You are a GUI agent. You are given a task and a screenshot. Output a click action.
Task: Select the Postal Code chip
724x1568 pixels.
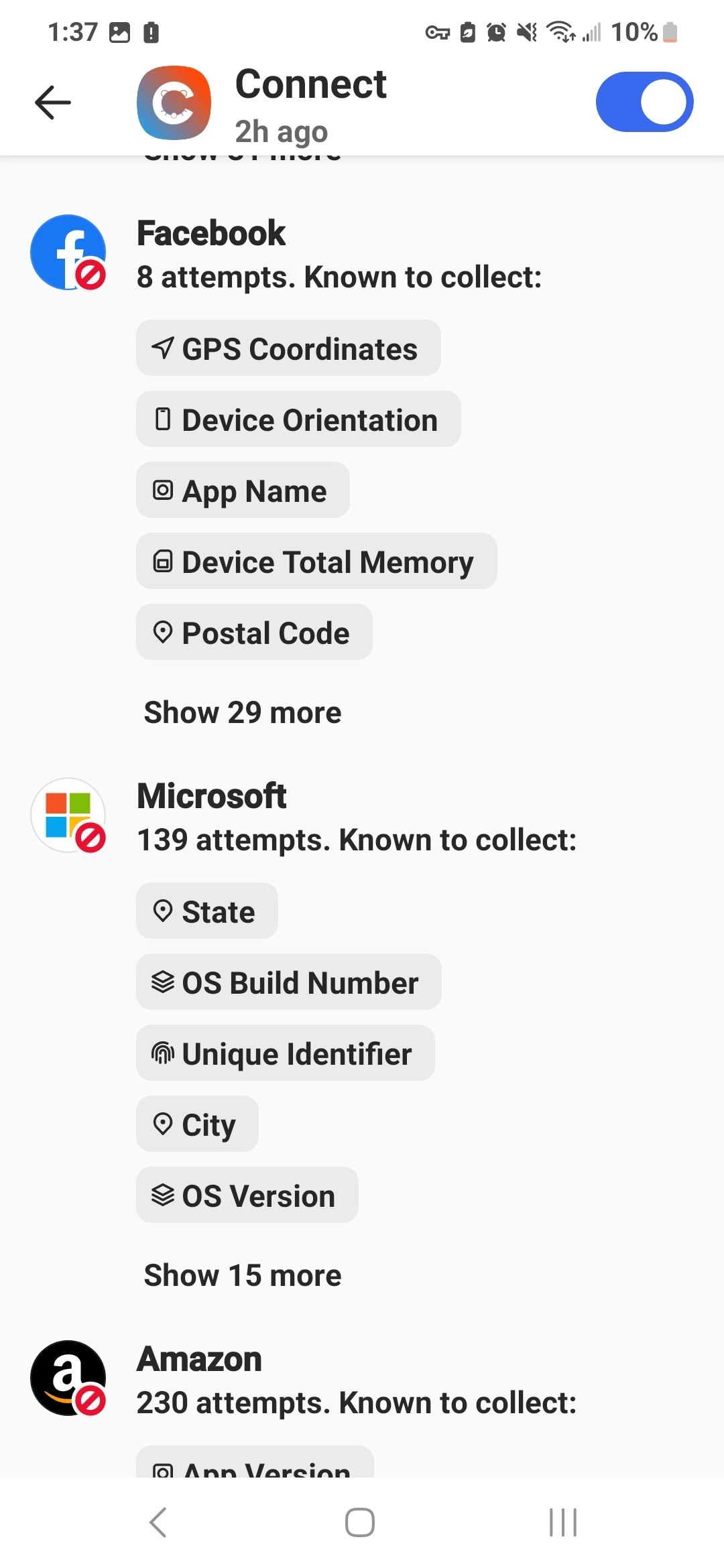click(254, 633)
